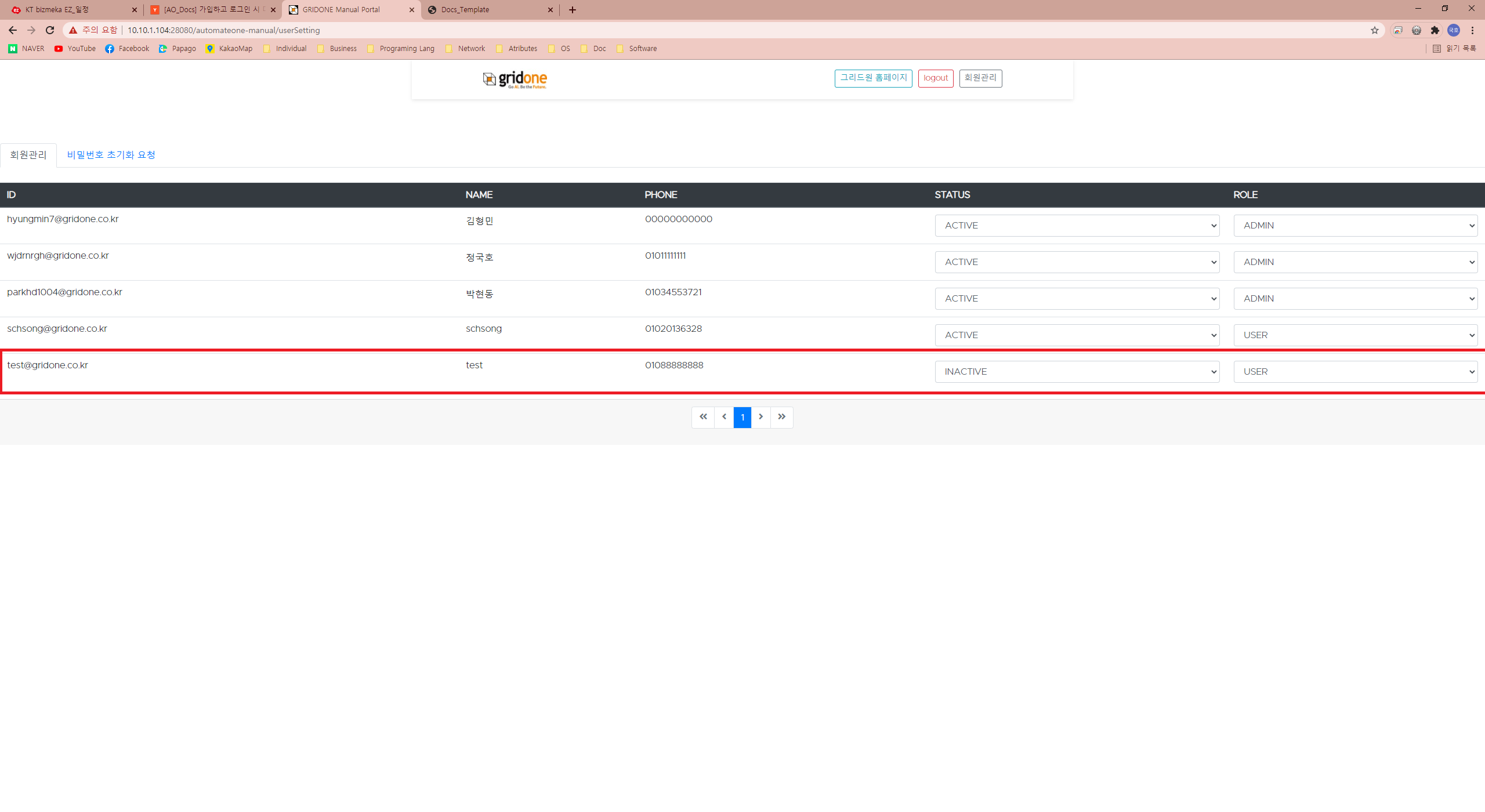Select page 1 in pagination
This screenshot has height=812, width=1485.
point(742,417)
